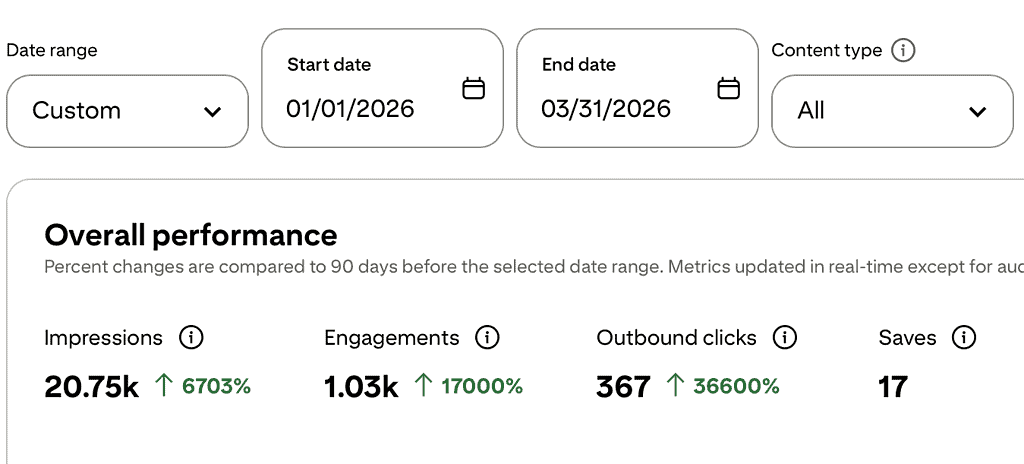Open the End date calendar picker icon
Viewport: 1024px width, 464px height.
click(x=729, y=89)
